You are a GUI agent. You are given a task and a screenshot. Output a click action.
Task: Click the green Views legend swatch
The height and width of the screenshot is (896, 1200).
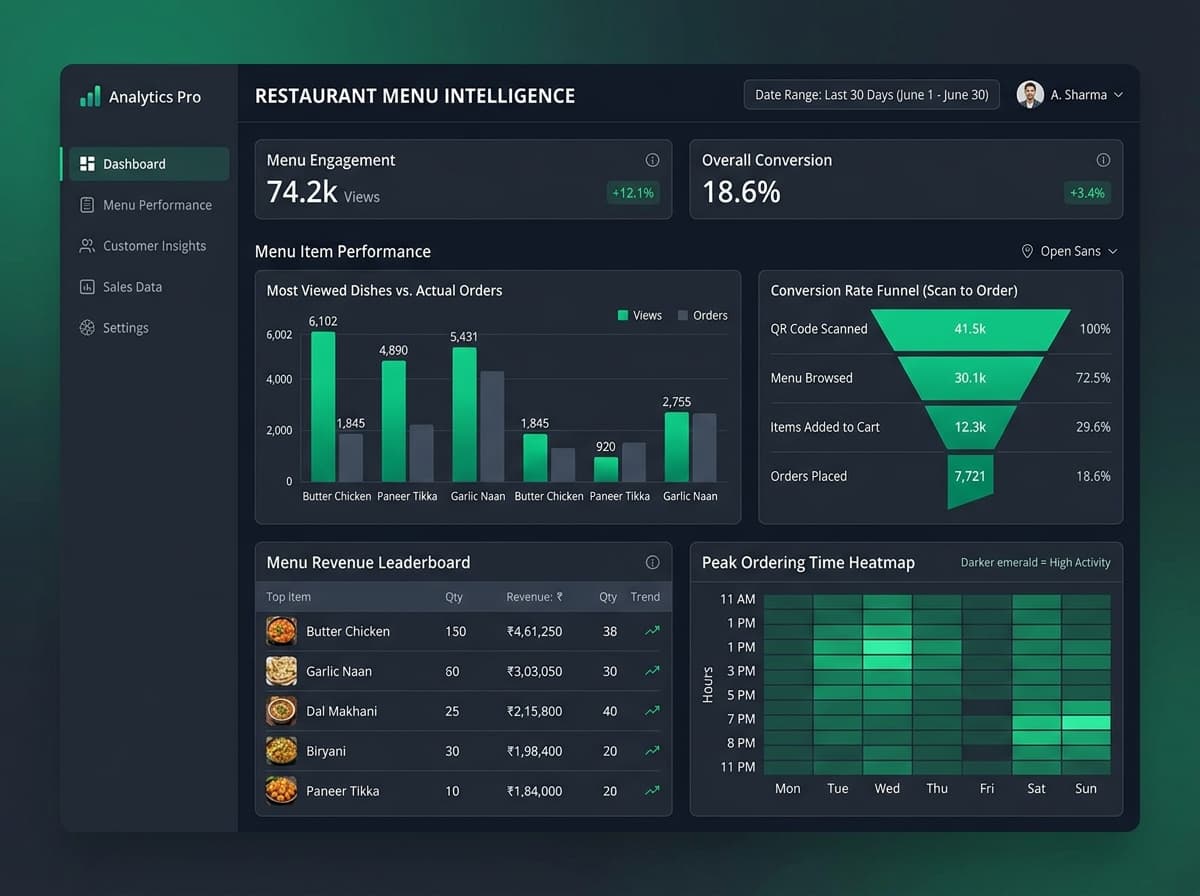pos(623,316)
